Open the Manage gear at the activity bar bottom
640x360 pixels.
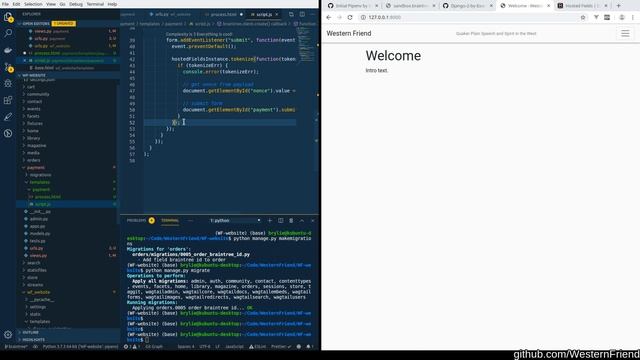(x=8, y=334)
